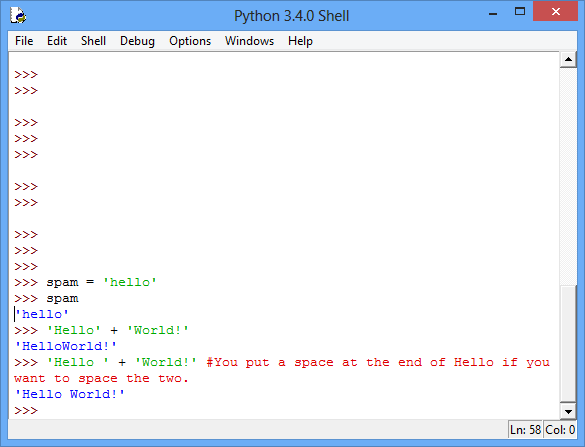Click the output 'Hello World!'
Screen dimensions: 585x447
(x=69, y=394)
